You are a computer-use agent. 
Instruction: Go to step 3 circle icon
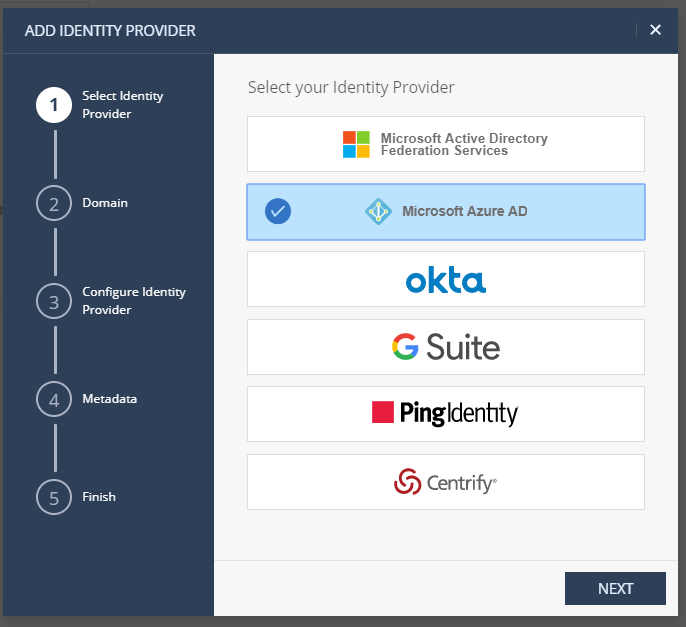[x=54, y=301]
